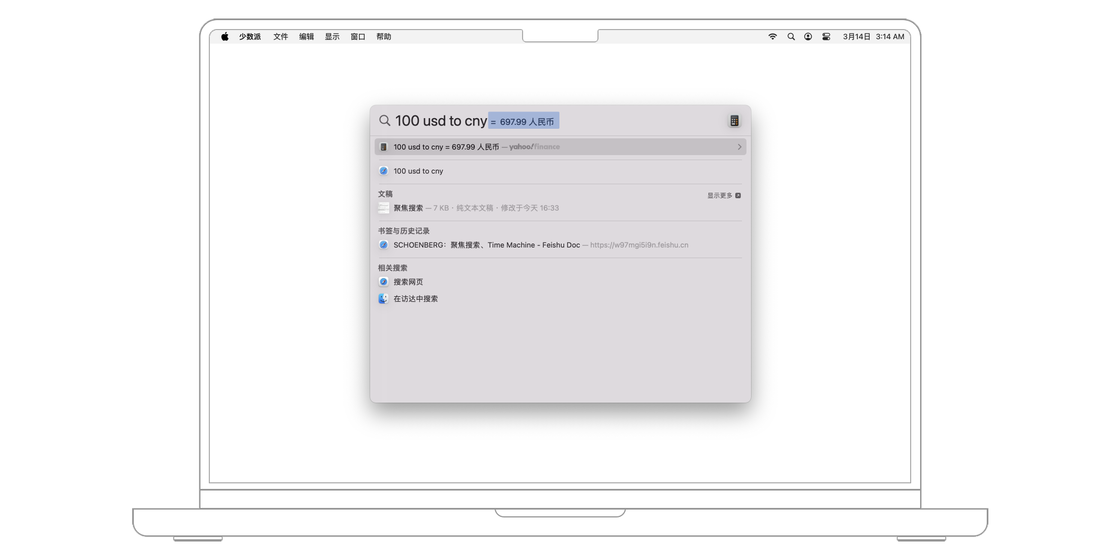Click the date and time 3月14日 3:14 AM
Screen dimensions: 1120x560
pyautogui.click(x=874, y=36)
